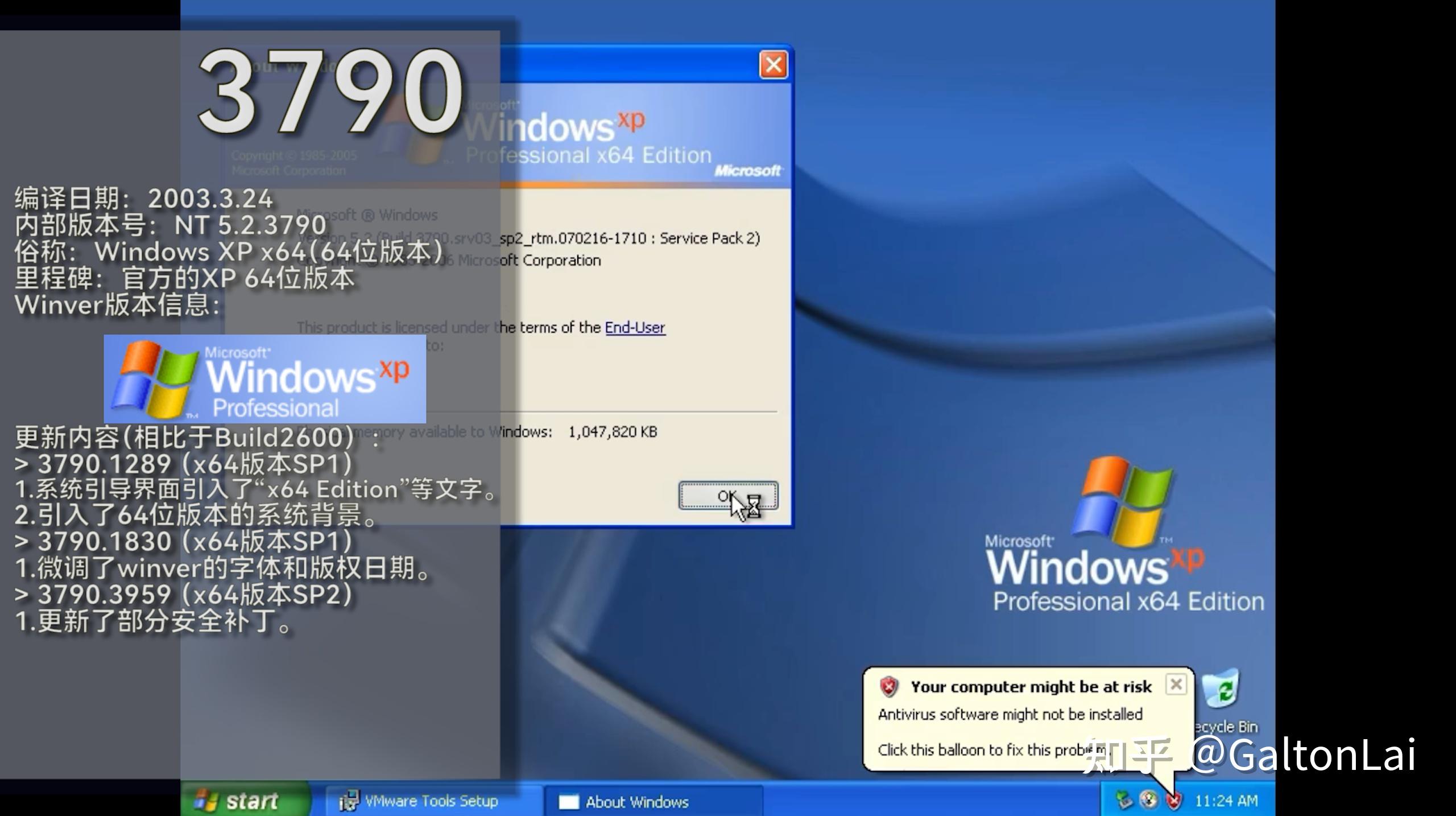Open the red security shield tray icon

pos(1173,801)
